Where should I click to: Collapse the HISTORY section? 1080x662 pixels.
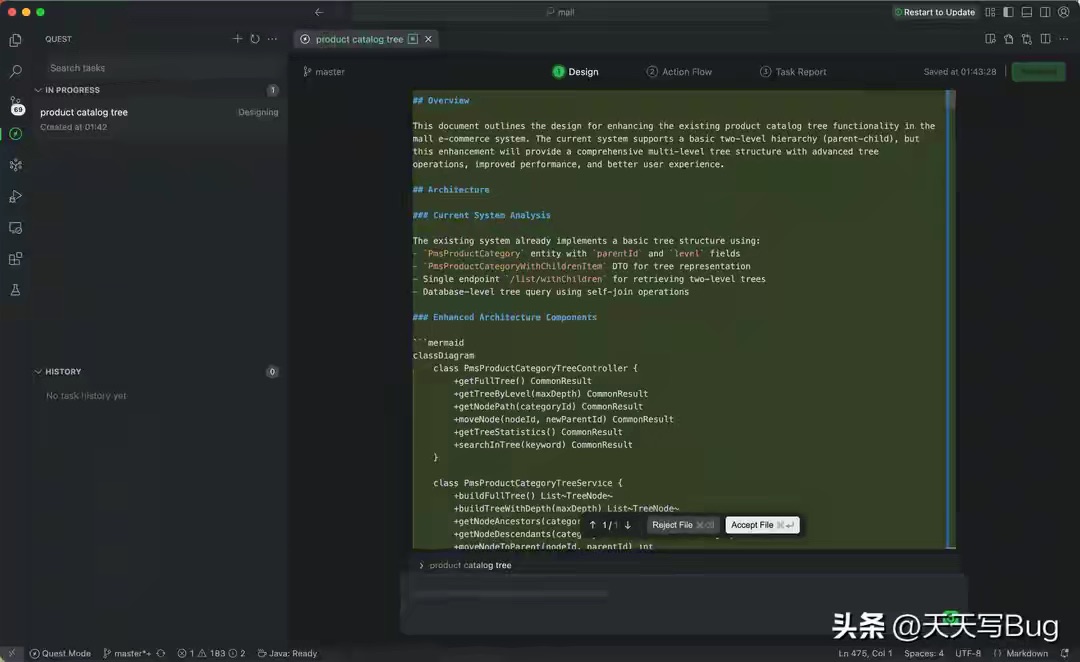(38, 371)
